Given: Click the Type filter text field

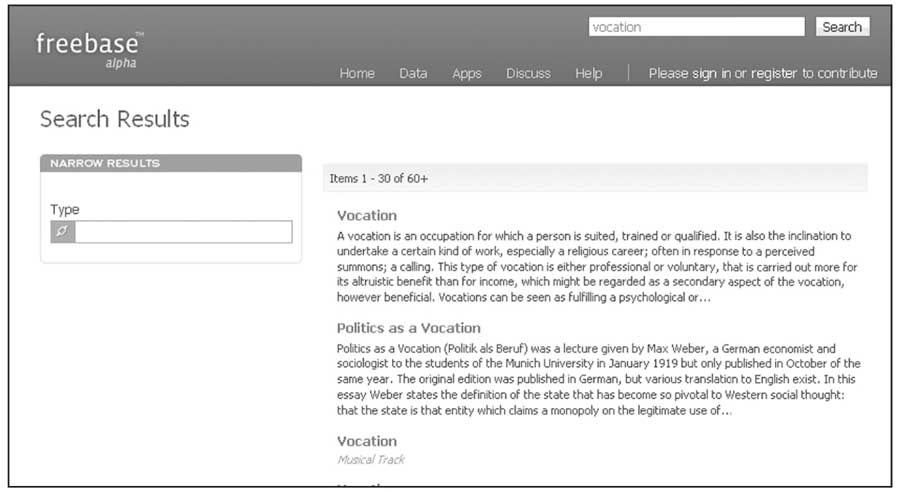Looking at the screenshot, I should [183, 231].
